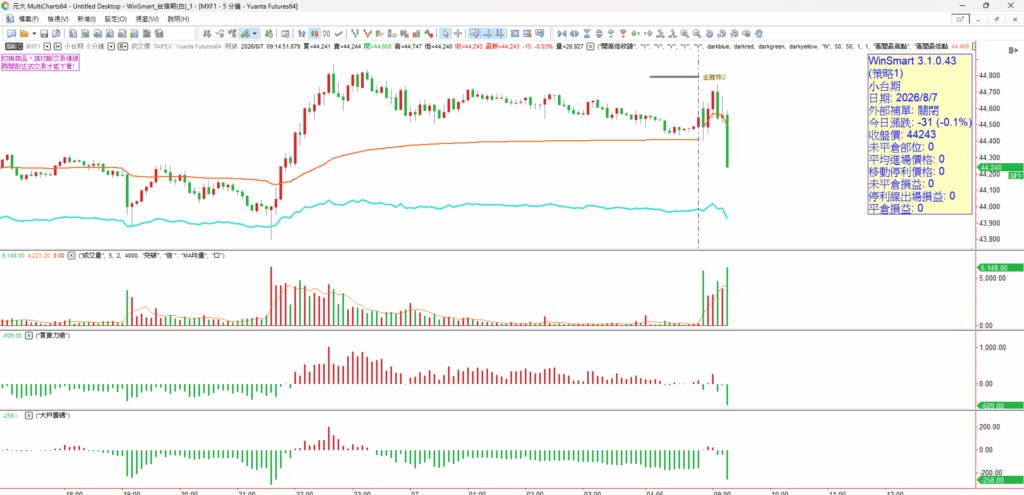This screenshot has width=1024, height=495.
Task: Click the new chart window icon
Action: (12, 33)
